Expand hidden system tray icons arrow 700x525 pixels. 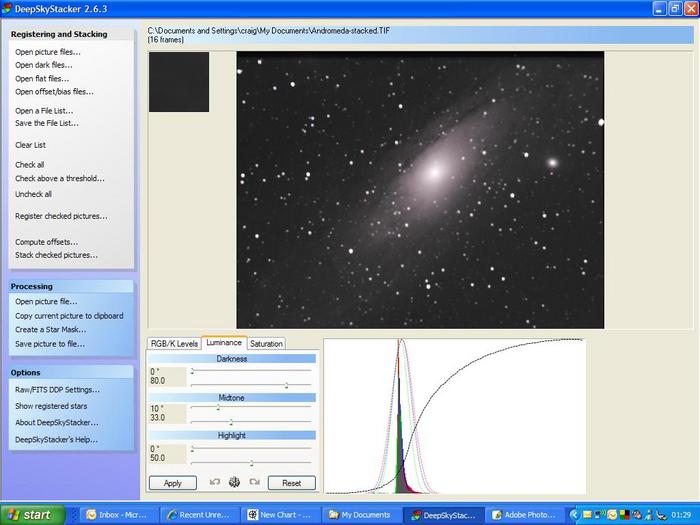[x=575, y=515]
